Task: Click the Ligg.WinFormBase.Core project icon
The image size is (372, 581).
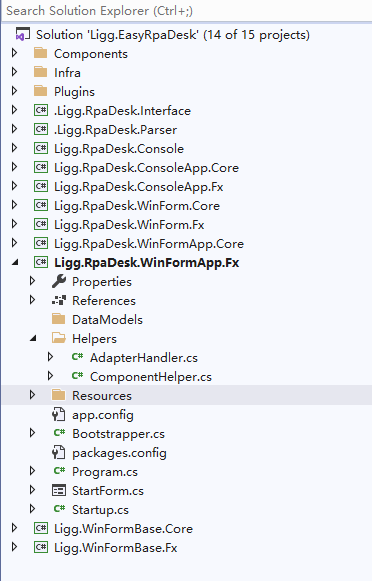Action: (41, 528)
